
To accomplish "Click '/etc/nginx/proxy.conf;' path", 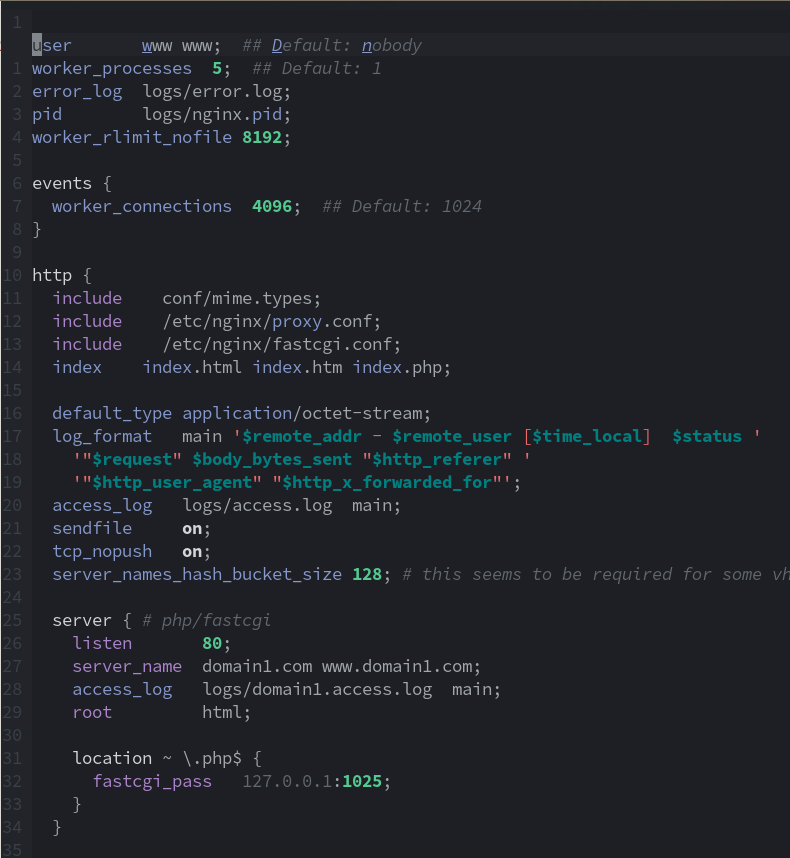I will 272,321.
